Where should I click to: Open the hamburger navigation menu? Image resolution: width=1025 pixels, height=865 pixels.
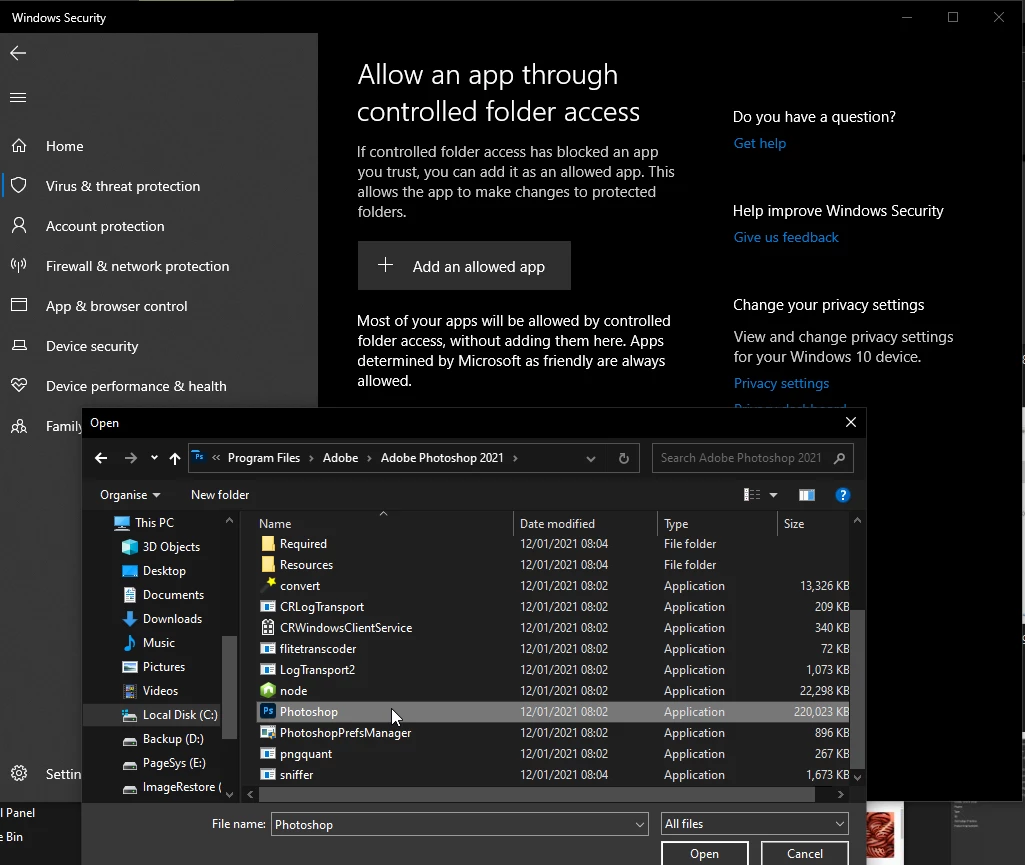click(x=18, y=97)
